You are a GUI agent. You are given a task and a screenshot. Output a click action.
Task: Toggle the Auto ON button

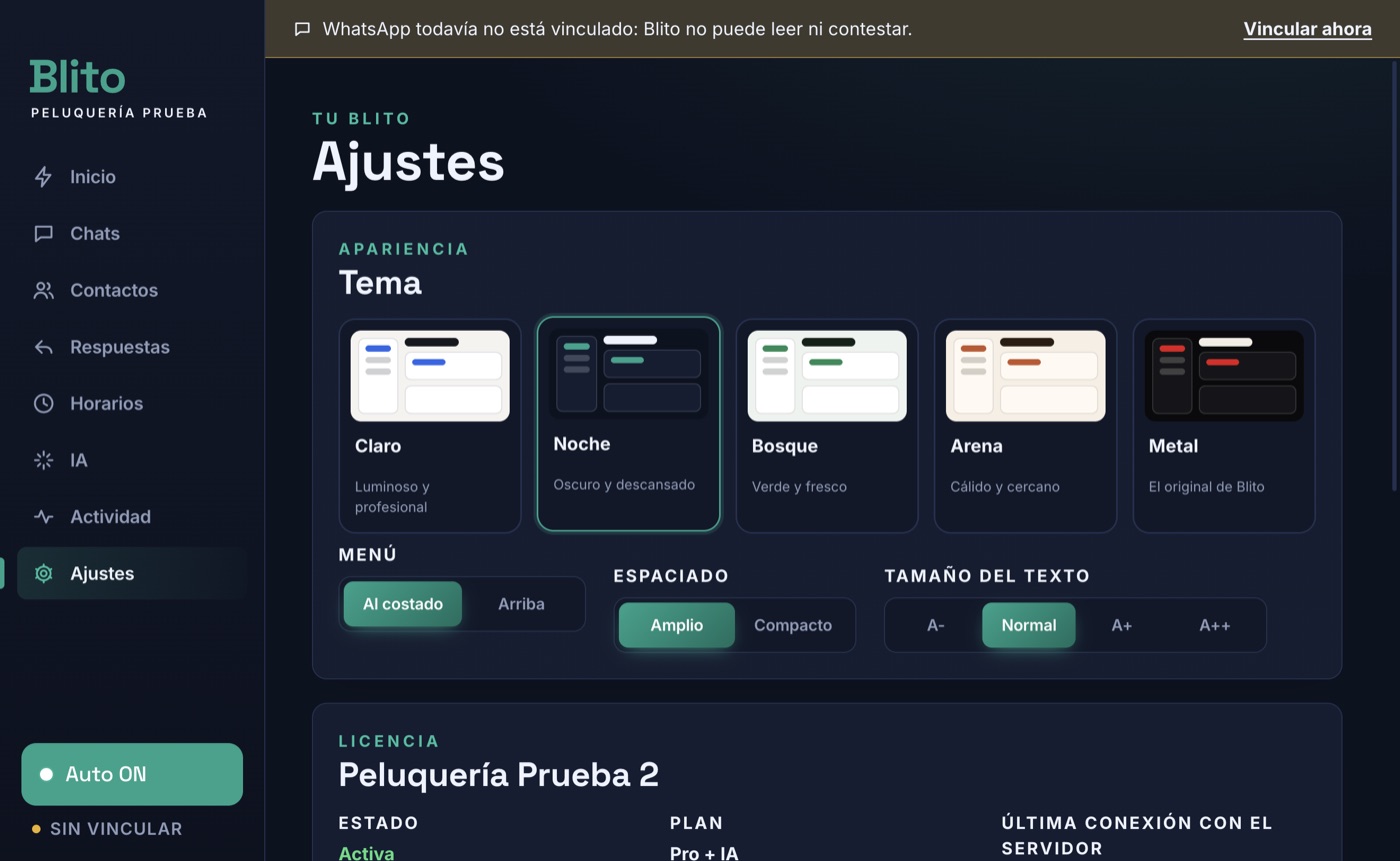pos(132,774)
